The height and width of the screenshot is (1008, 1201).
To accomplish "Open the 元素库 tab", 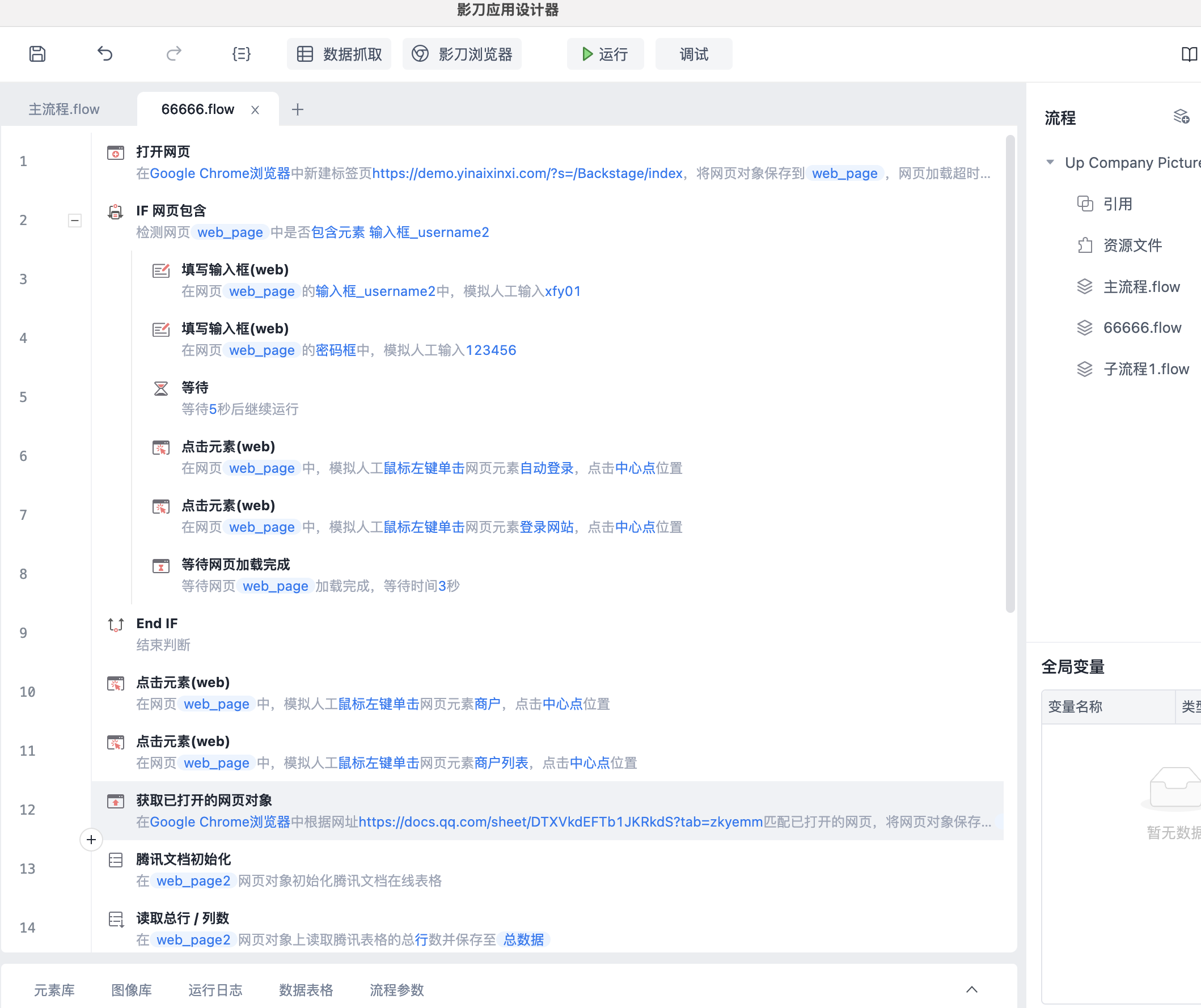I will (54, 990).
